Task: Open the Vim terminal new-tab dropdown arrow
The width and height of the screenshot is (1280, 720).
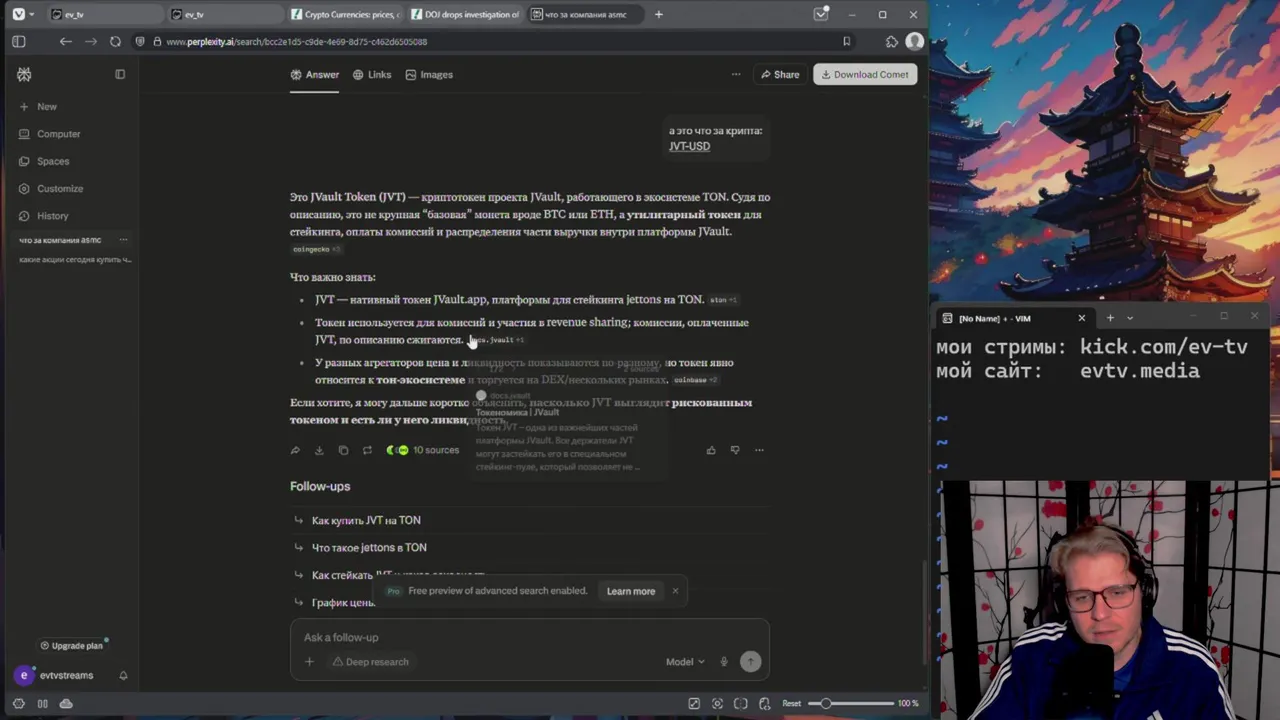Action: tap(1130, 318)
